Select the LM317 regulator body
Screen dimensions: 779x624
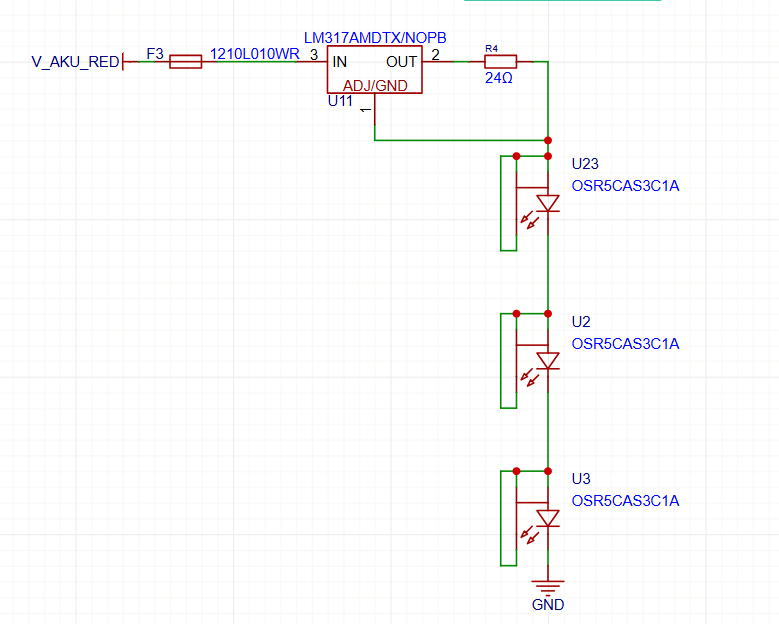[375, 70]
